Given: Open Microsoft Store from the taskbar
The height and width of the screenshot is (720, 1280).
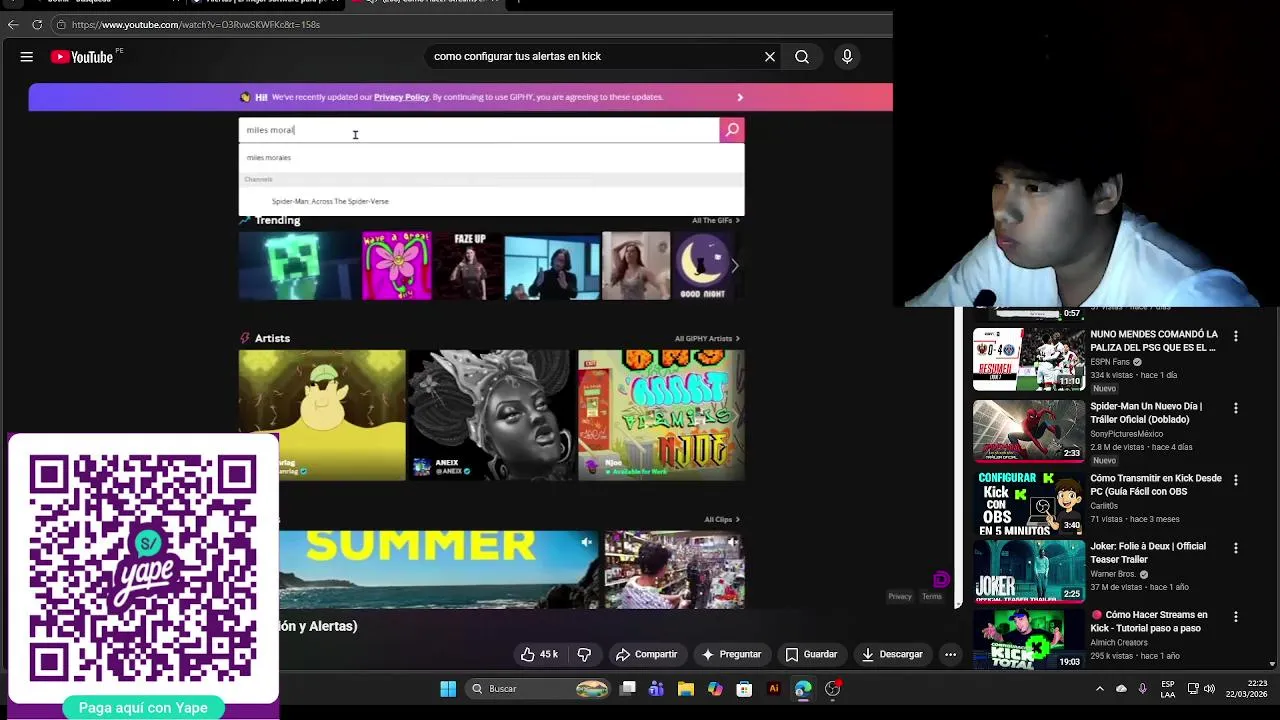Looking at the screenshot, I should point(744,689).
